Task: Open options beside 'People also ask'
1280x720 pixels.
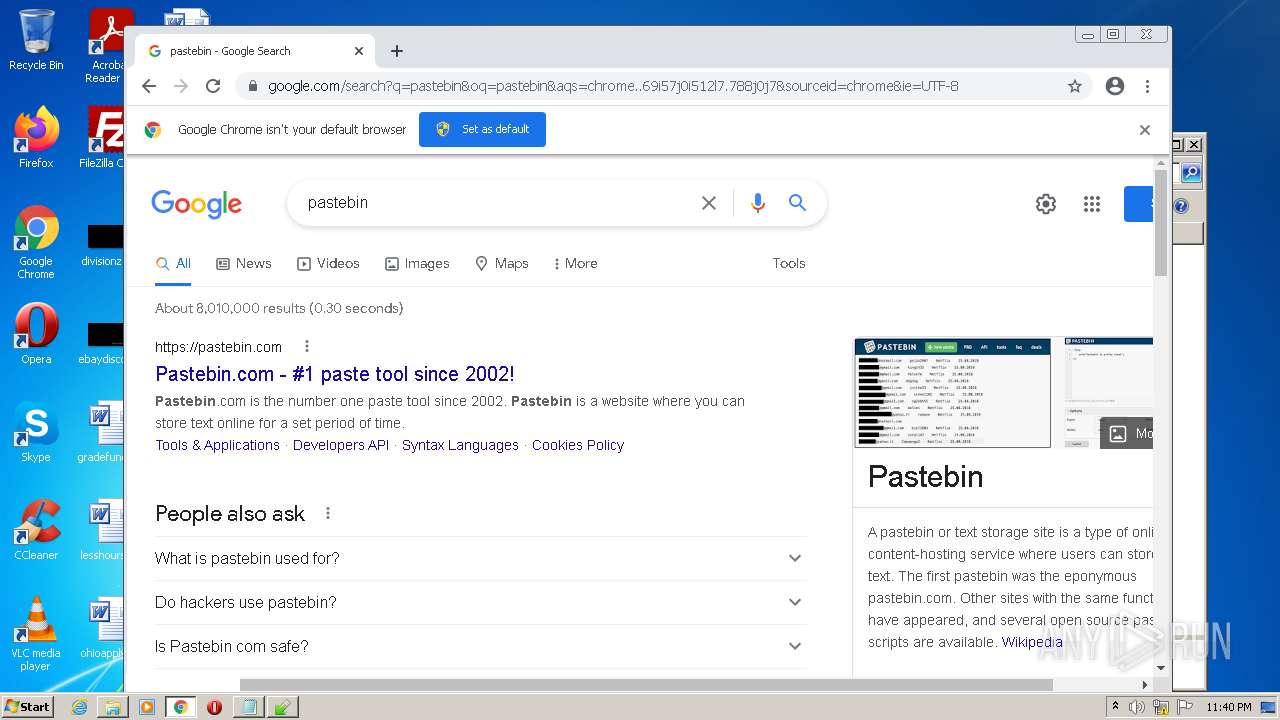Action: (x=327, y=514)
